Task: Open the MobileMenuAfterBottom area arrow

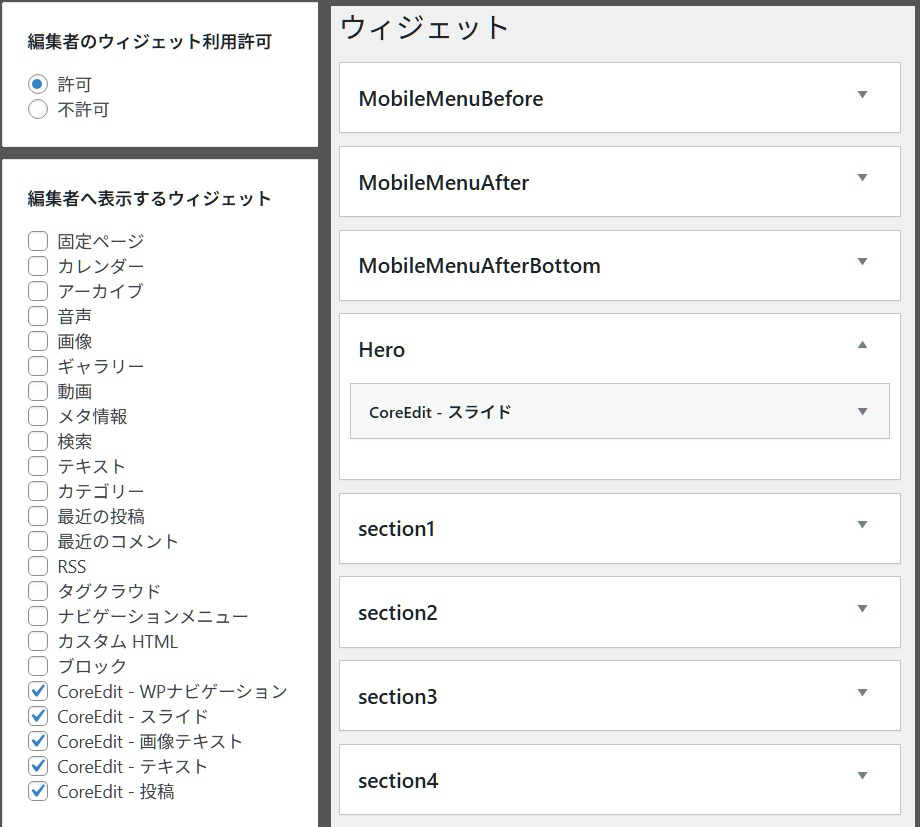Action: pos(862,262)
